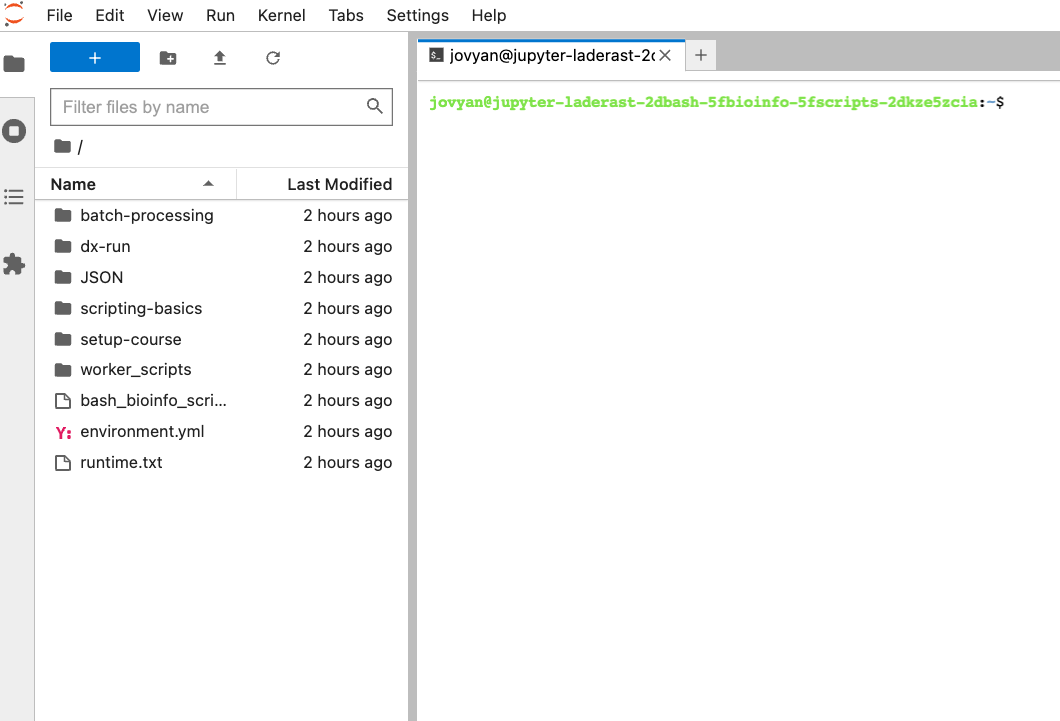The height and width of the screenshot is (721, 1060).
Task: Open the Extension Manager puzzle icon
Action: tap(14, 264)
